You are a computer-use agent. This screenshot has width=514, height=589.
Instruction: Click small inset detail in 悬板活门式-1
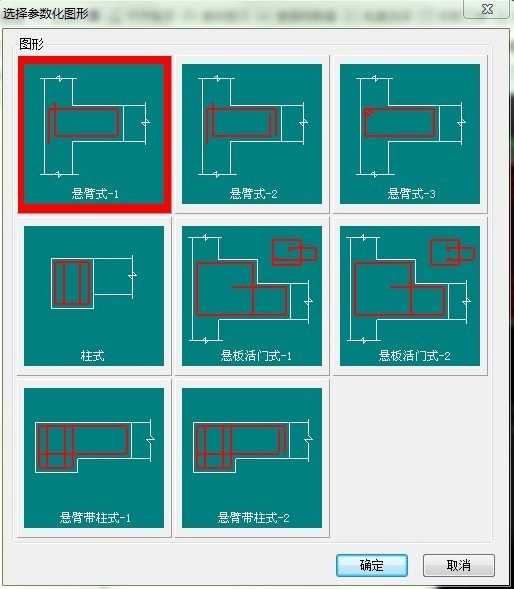point(295,252)
